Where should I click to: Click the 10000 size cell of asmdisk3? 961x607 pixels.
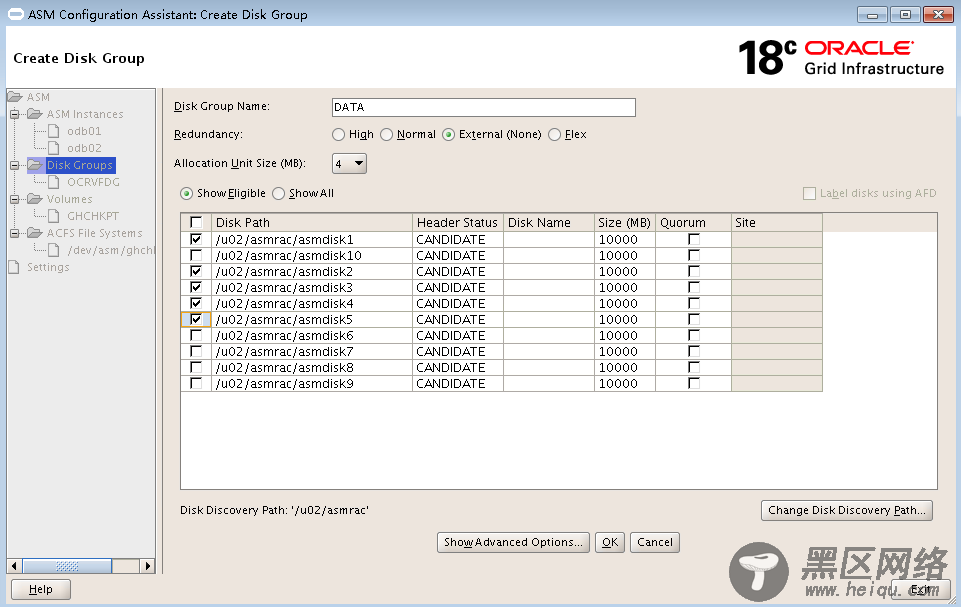pos(625,287)
